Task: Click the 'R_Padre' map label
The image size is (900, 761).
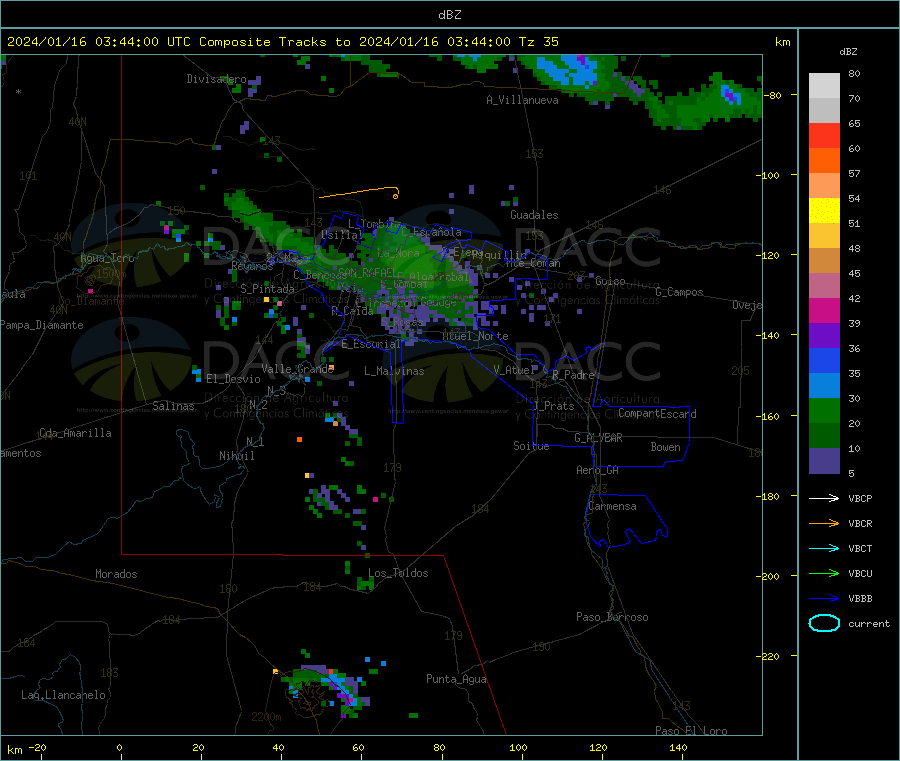Action: pos(573,375)
